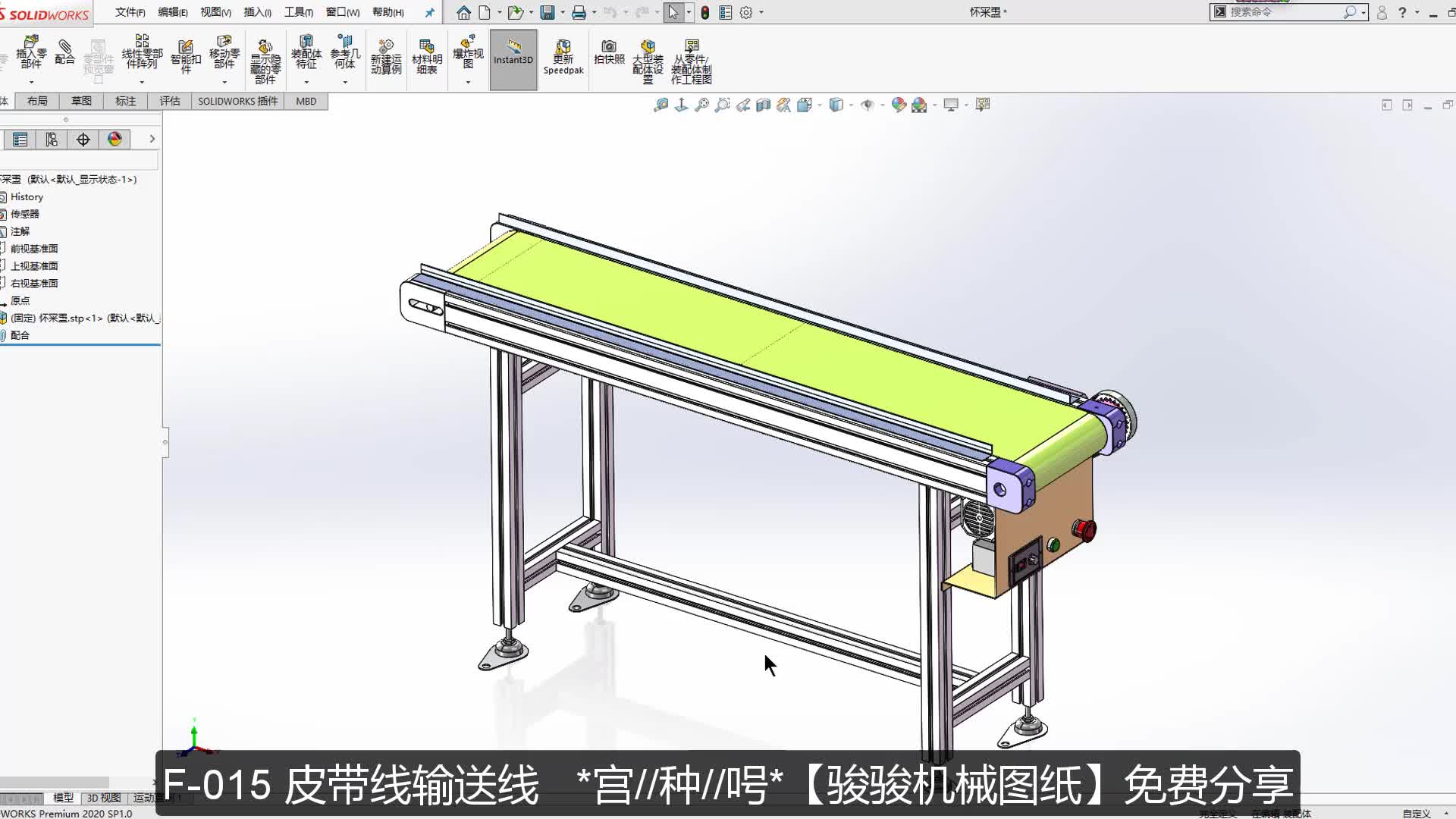Open the 窗口(W) menu

coord(343,12)
